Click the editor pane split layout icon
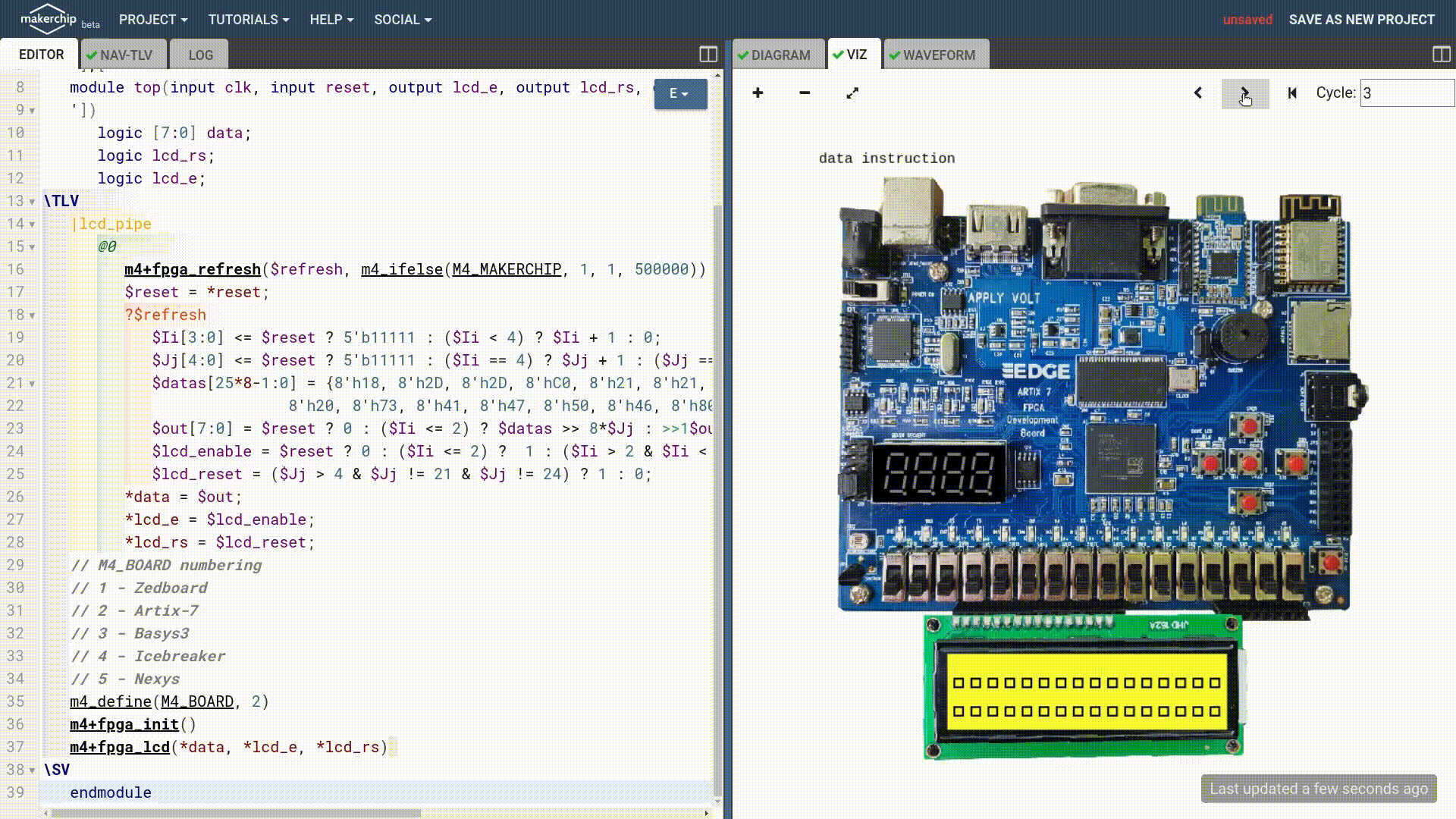1456x819 pixels. [708, 54]
